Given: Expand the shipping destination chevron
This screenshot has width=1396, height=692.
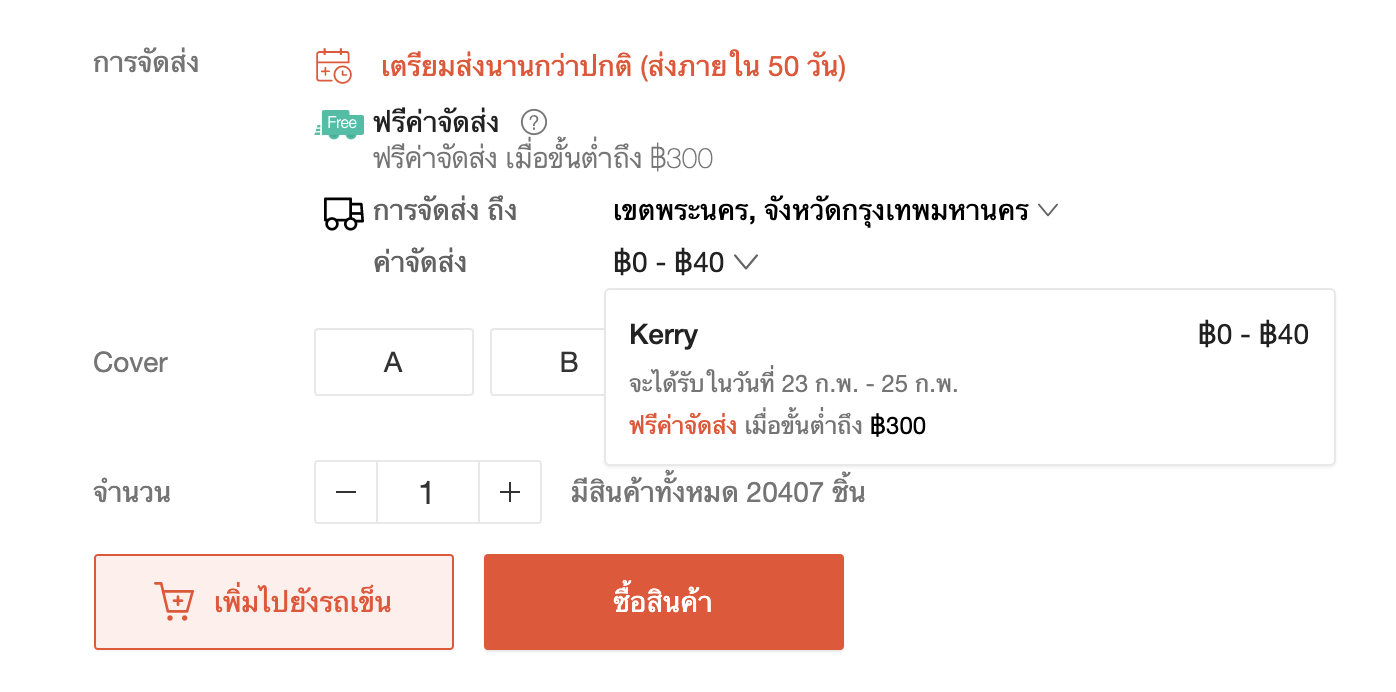Looking at the screenshot, I should pos(1047,212).
